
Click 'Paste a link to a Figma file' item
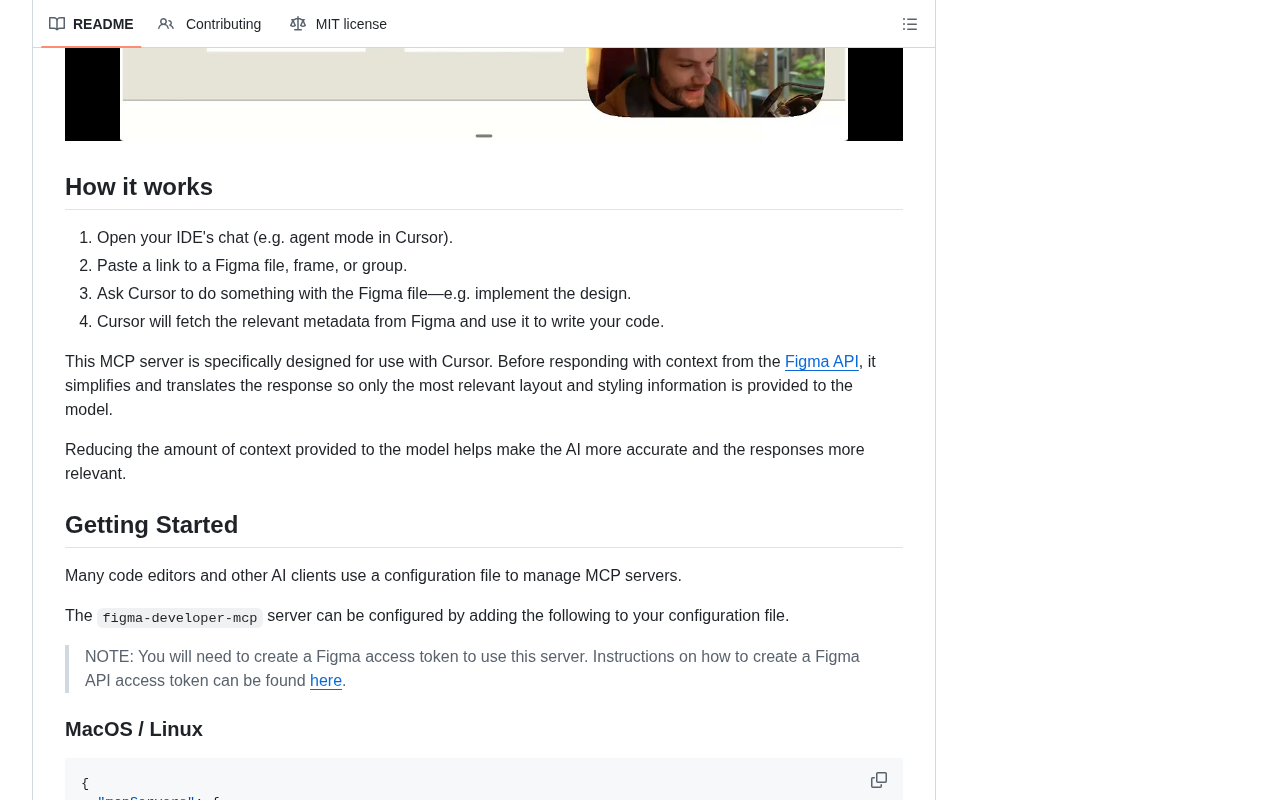252,266
